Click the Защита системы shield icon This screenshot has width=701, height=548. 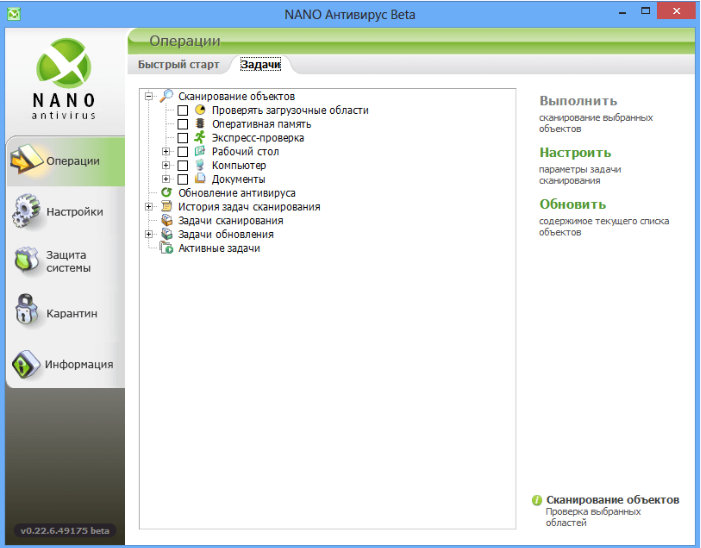point(26,261)
